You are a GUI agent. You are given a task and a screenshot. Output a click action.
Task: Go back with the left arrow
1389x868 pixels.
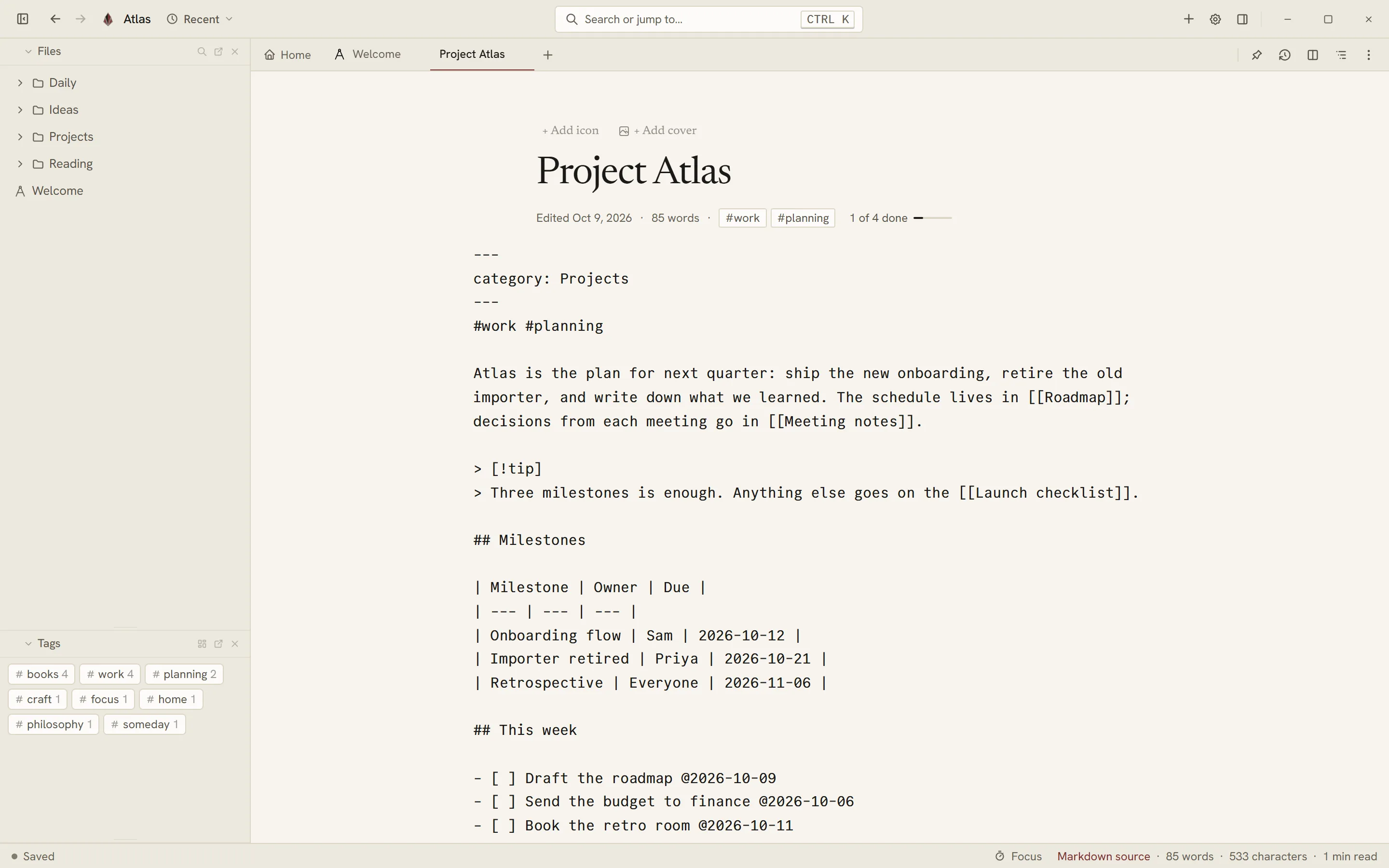[x=55, y=19]
